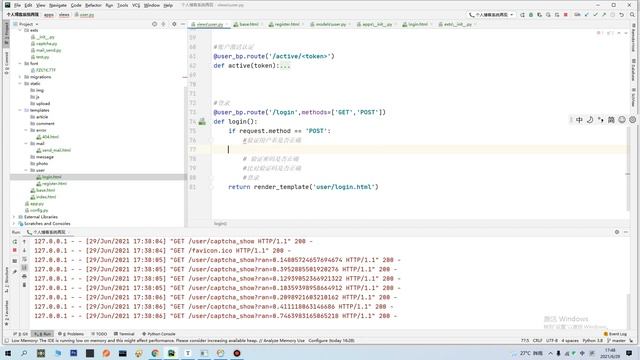Image resolution: width=640 pixels, height=360 pixels.
Task: Open the File menu
Action: coord(17,5)
